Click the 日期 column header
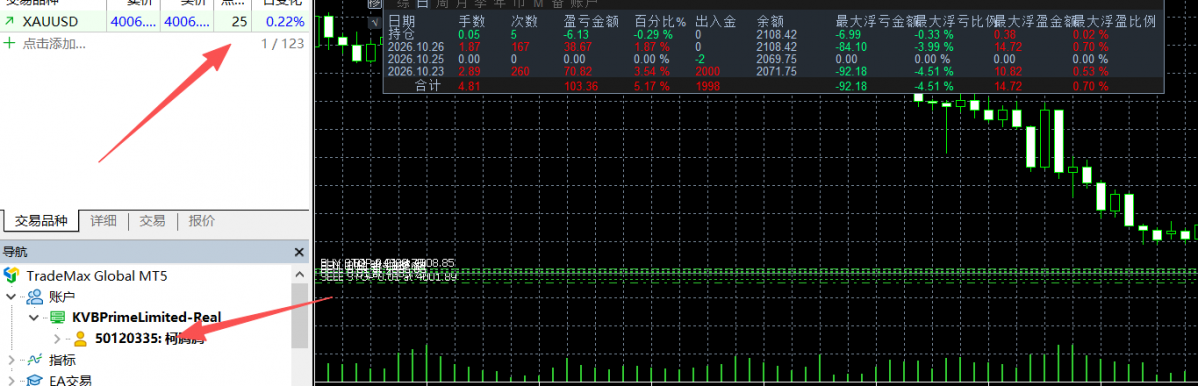 tap(402, 21)
